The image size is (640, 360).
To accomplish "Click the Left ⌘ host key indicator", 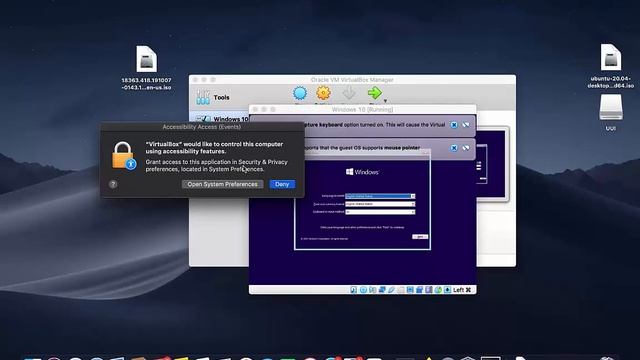I will 462,290.
